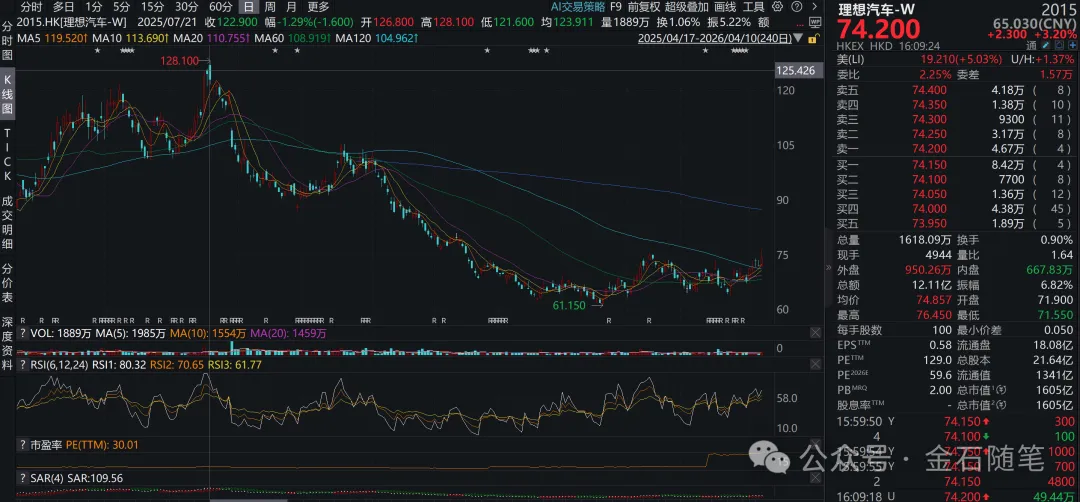Viewport: 1080px width, 502px height.
Task: Open the 成交明细 side tab
Action: click(x=8, y=222)
